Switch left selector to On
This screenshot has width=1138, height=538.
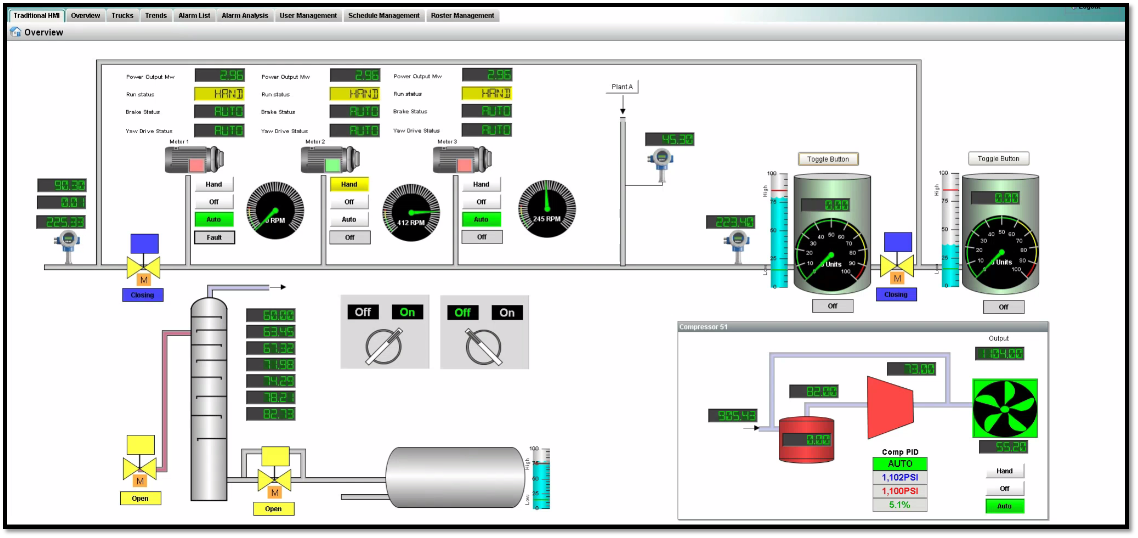[407, 311]
